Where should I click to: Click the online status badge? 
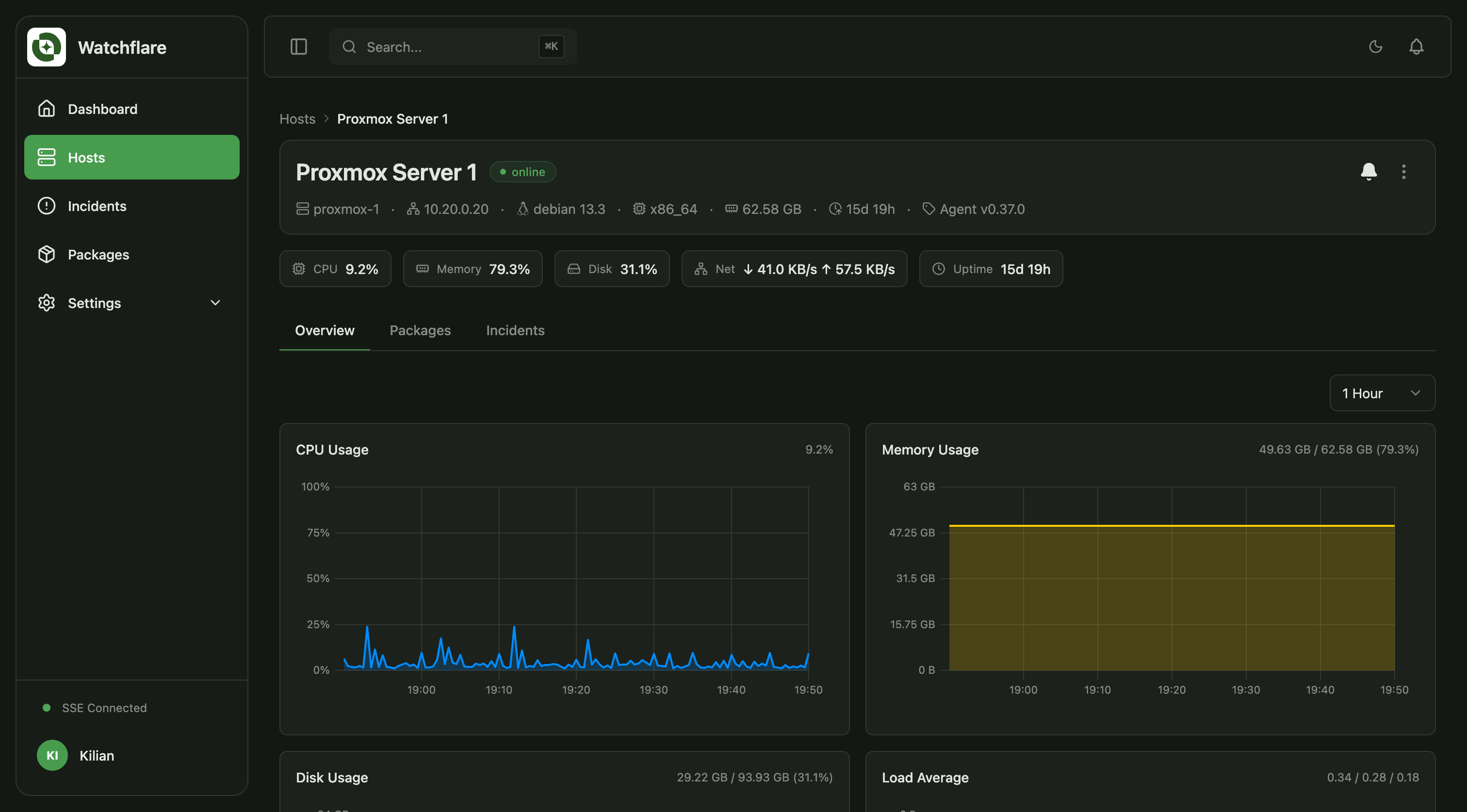click(x=522, y=171)
